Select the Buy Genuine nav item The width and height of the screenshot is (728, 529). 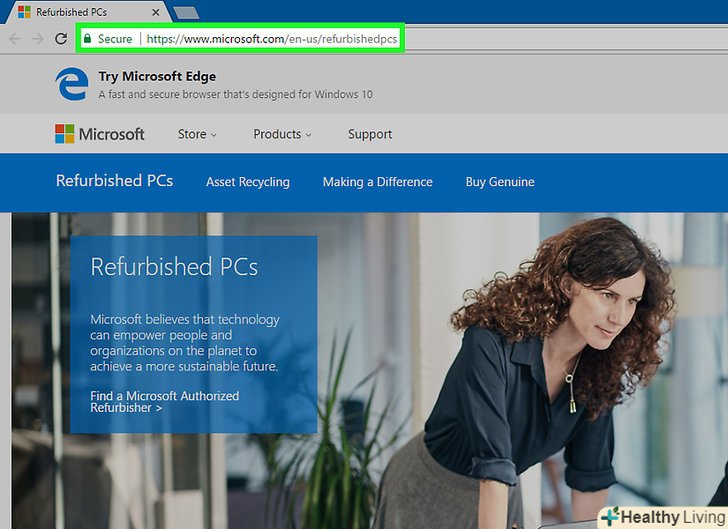500,182
